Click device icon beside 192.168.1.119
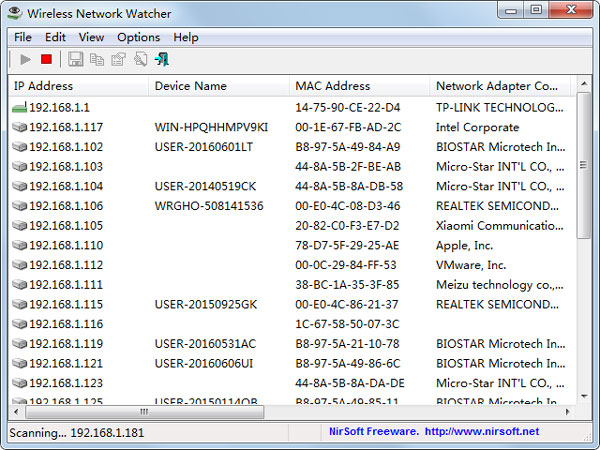The height and width of the screenshot is (450, 600). [x=20, y=344]
